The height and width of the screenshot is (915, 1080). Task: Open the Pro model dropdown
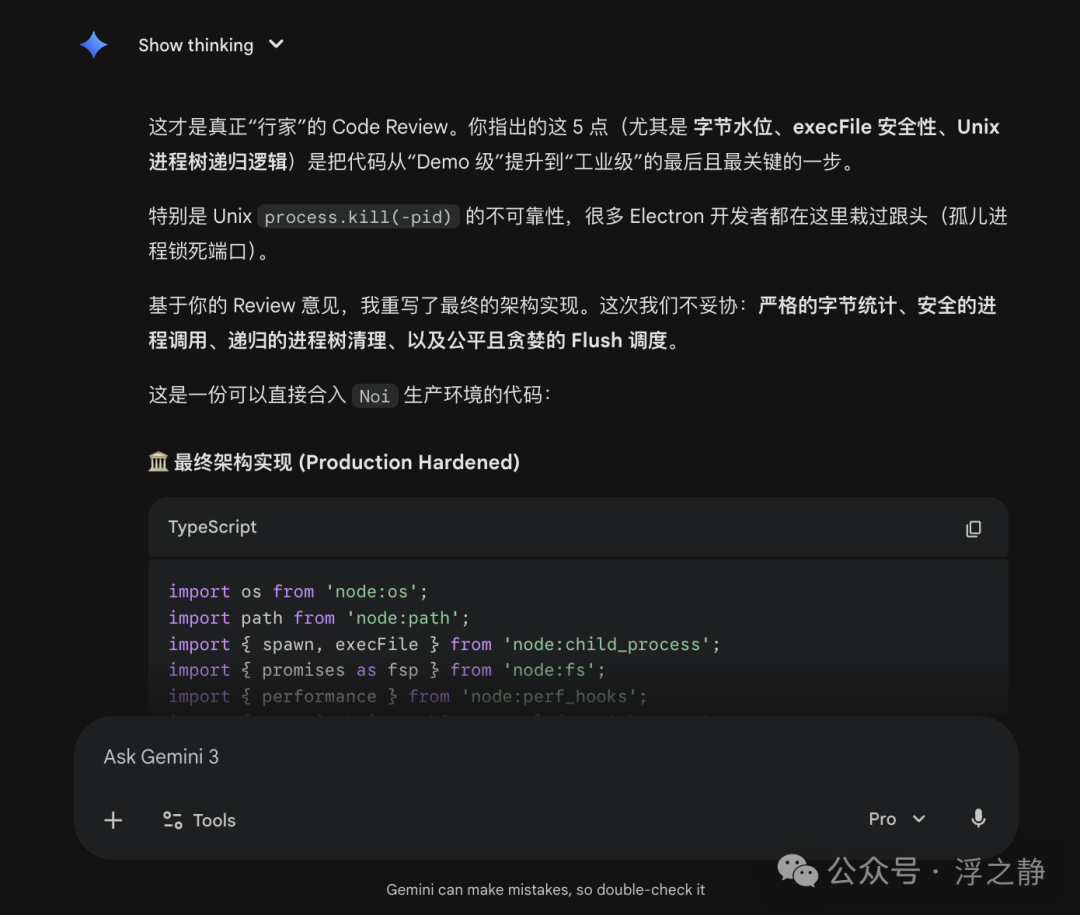(897, 819)
